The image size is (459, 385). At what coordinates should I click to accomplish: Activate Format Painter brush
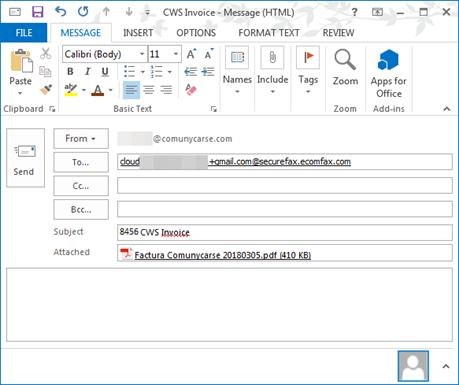46,89
